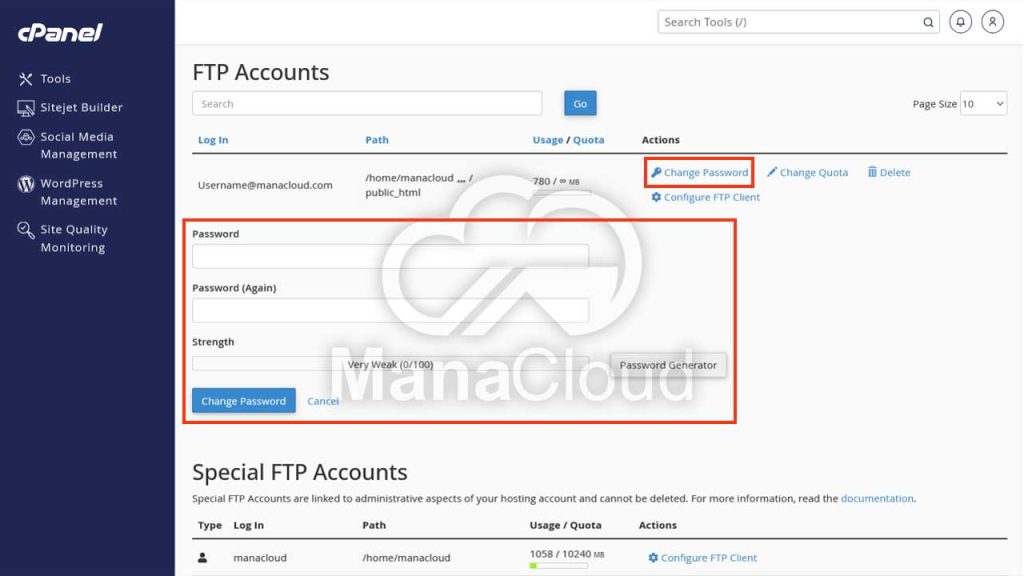Click the trash icon to Delete the account

(871, 172)
